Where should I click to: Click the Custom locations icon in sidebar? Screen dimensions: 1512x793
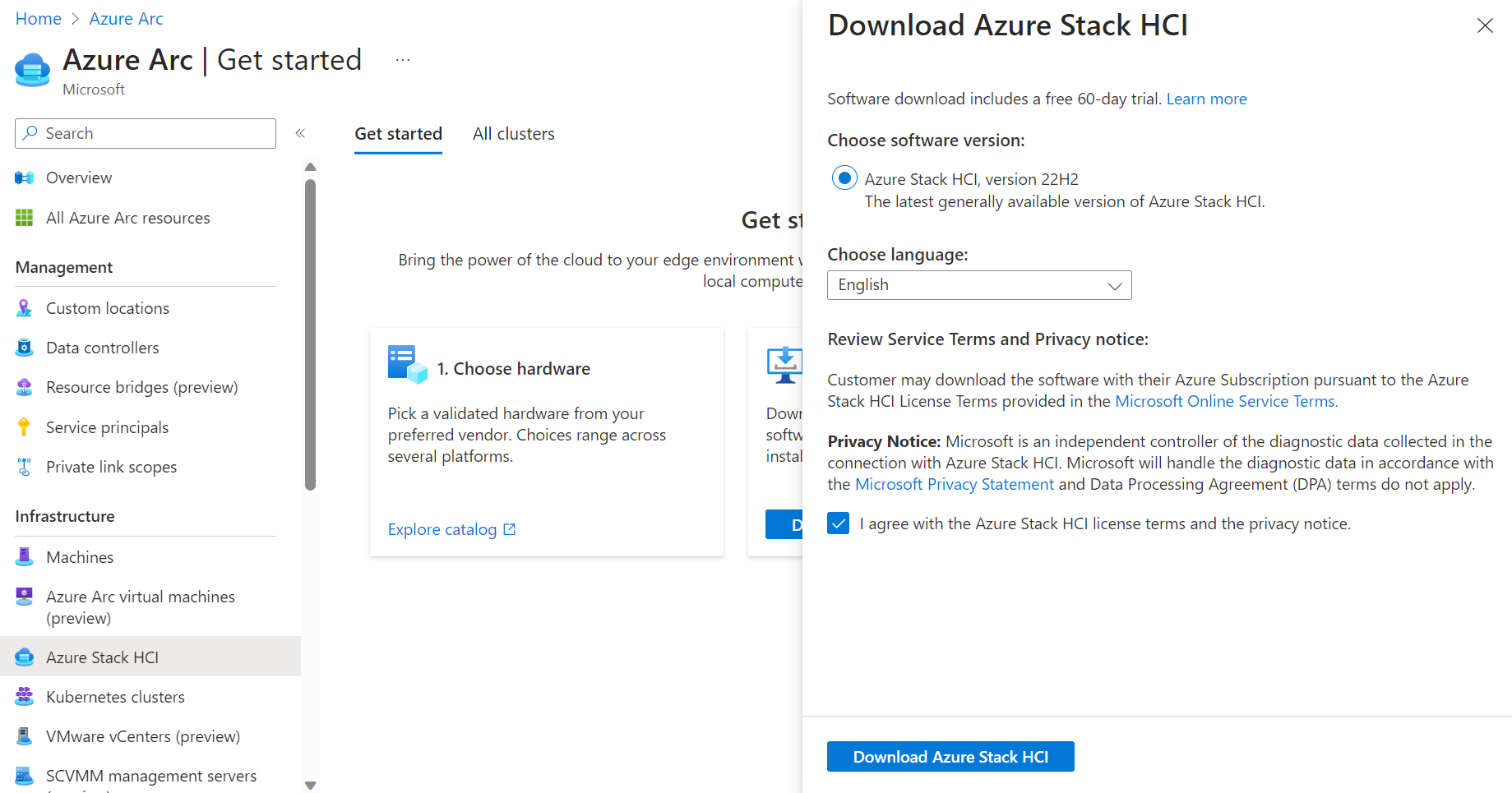point(25,308)
